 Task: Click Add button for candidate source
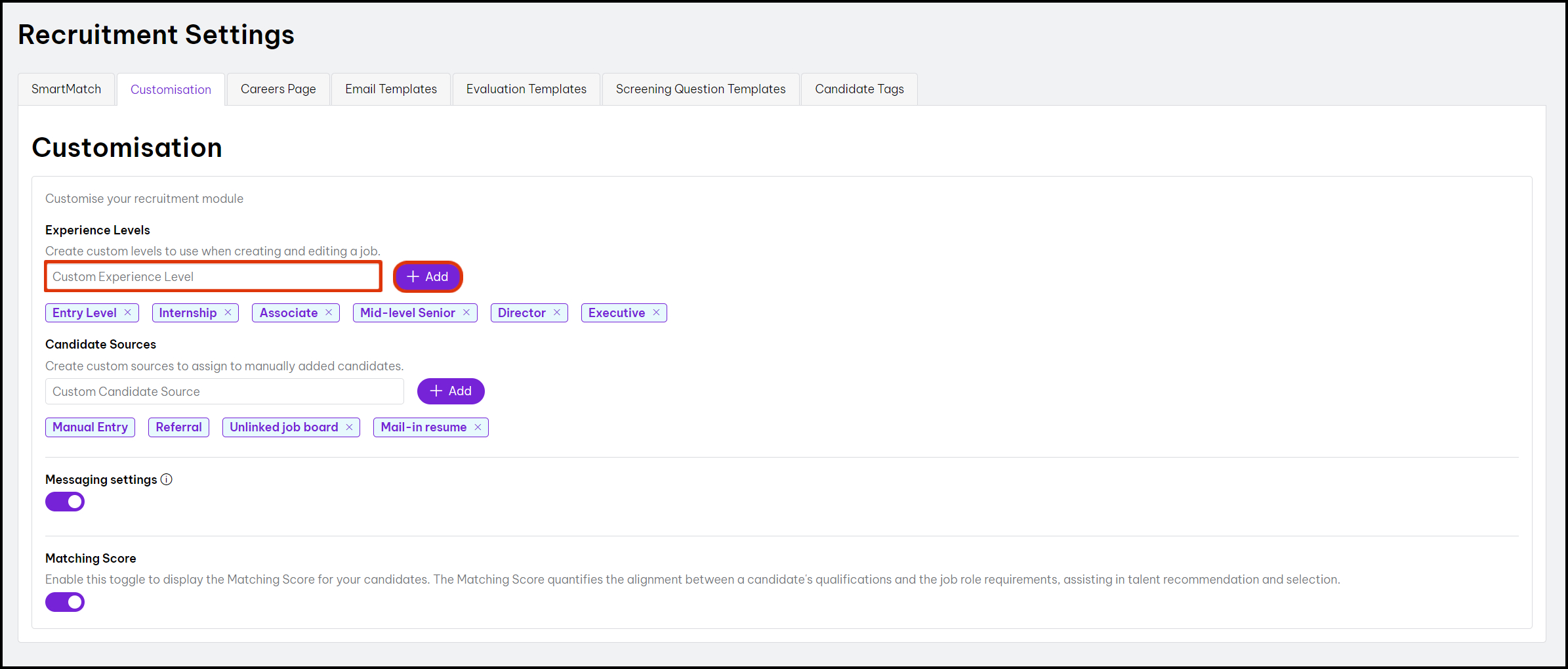click(x=451, y=391)
